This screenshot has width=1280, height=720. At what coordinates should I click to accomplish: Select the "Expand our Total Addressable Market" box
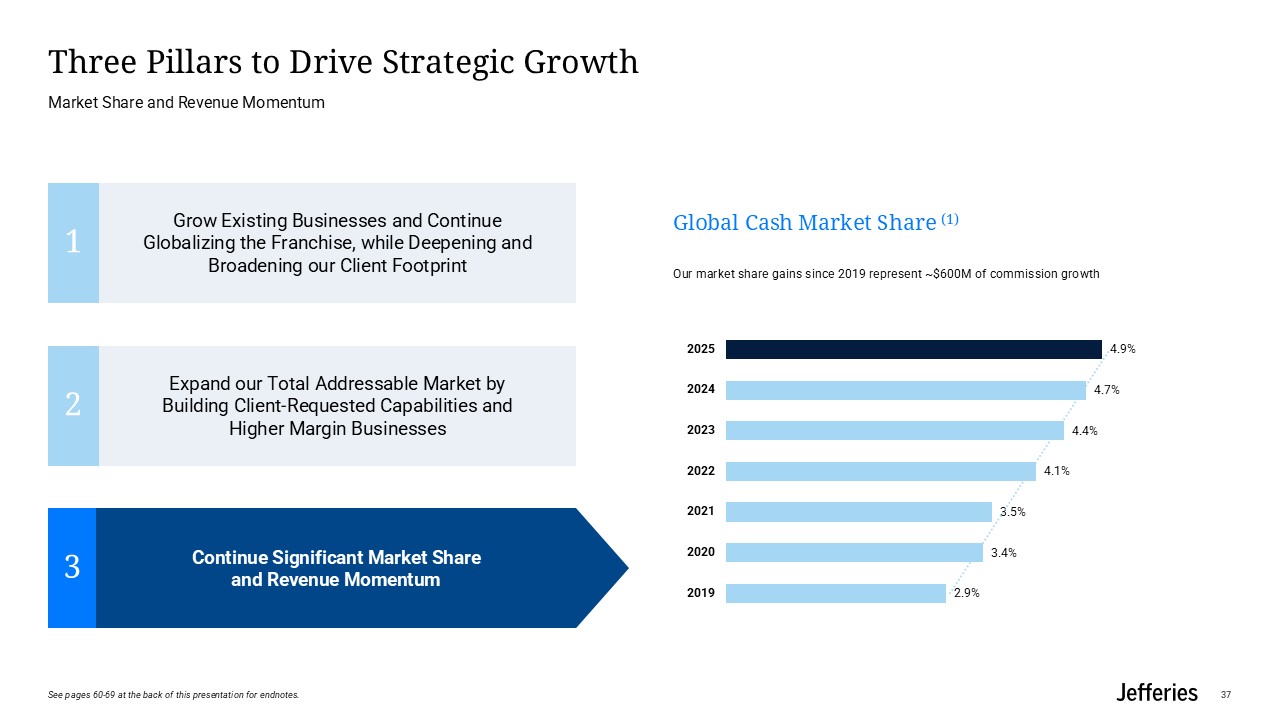(x=337, y=405)
